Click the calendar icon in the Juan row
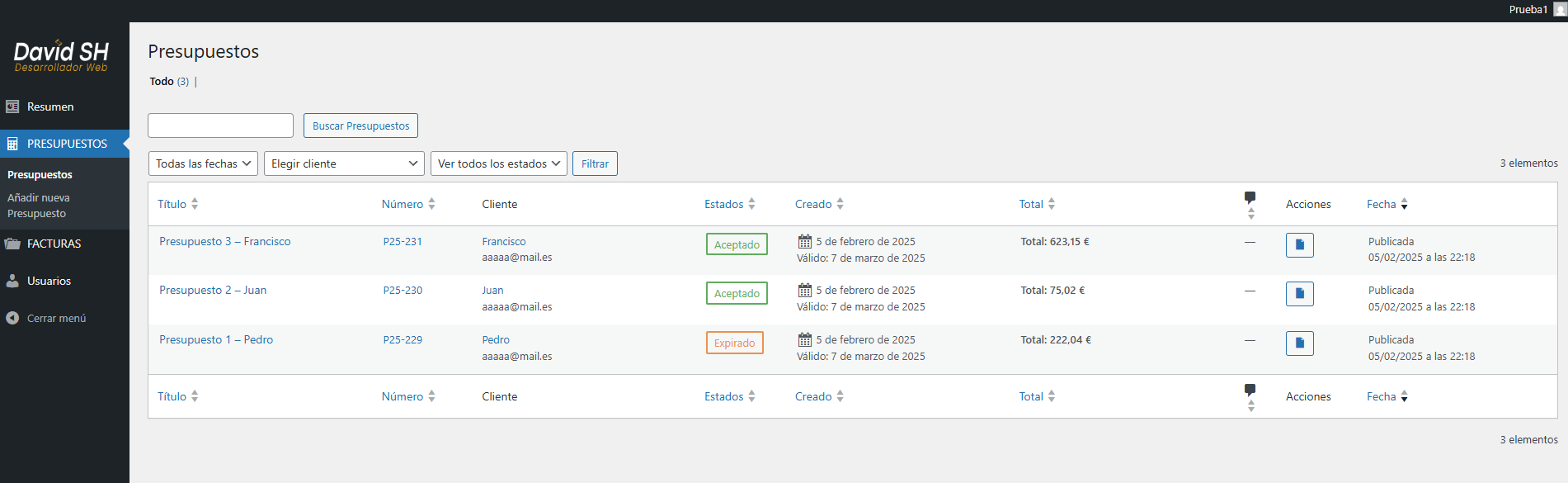1568x483 pixels. point(804,290)
